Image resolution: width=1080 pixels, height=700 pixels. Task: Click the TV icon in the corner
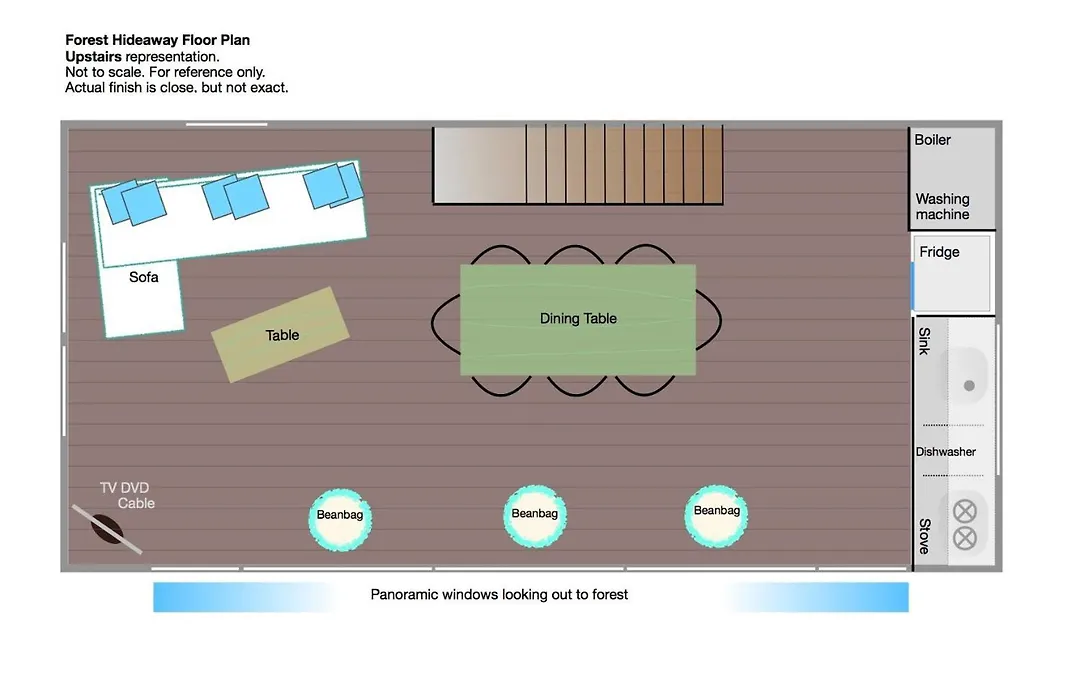click(x=107, y=529)
